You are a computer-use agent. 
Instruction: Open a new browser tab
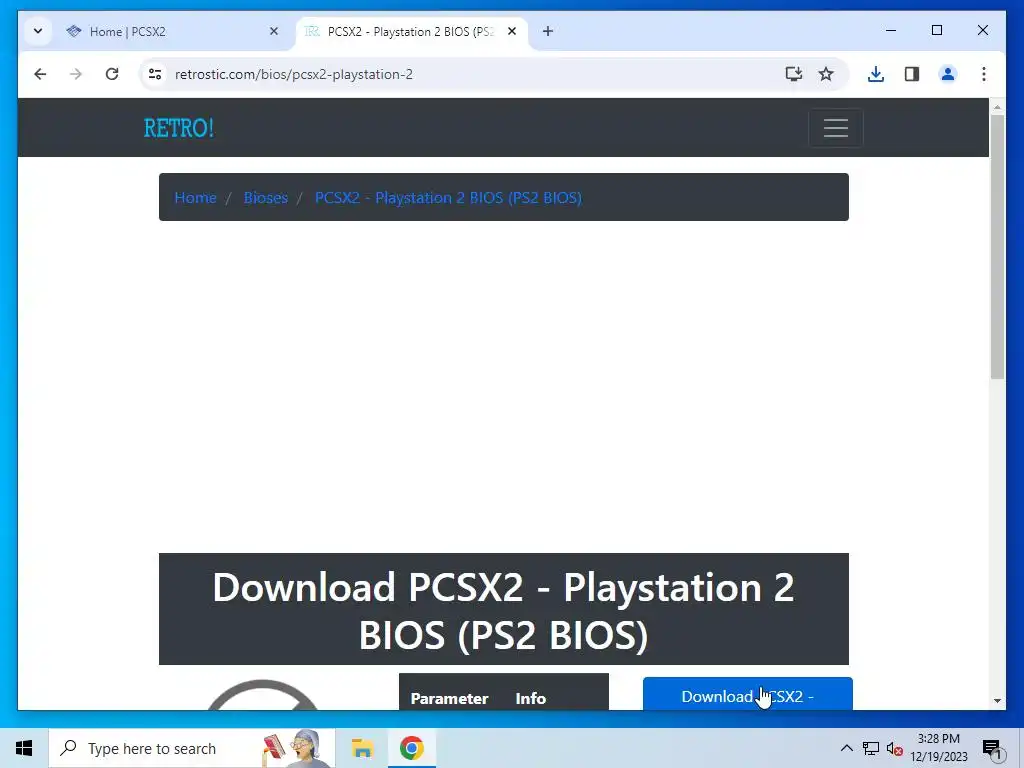click(548, 31)
